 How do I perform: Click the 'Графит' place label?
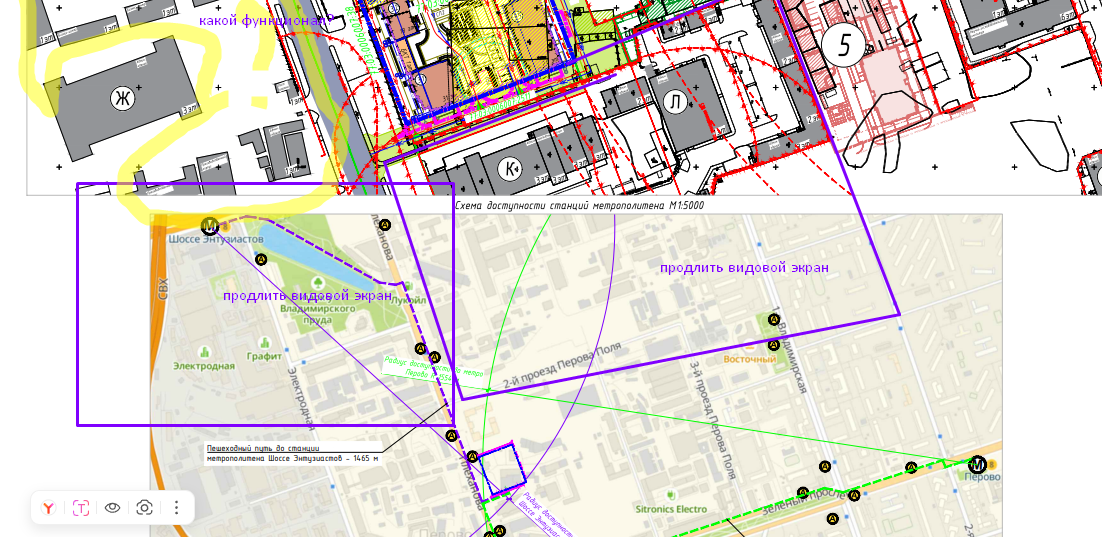[264, 356]
